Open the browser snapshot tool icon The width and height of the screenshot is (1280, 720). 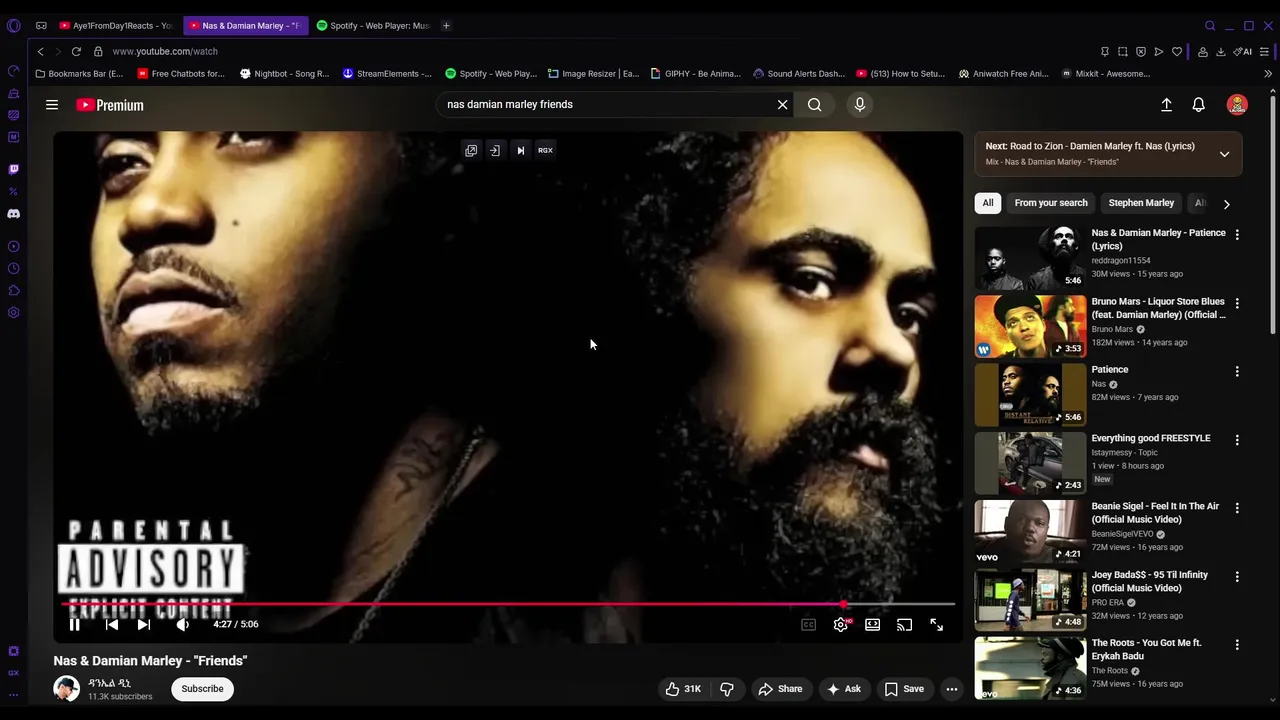(x=1122, y=51)
